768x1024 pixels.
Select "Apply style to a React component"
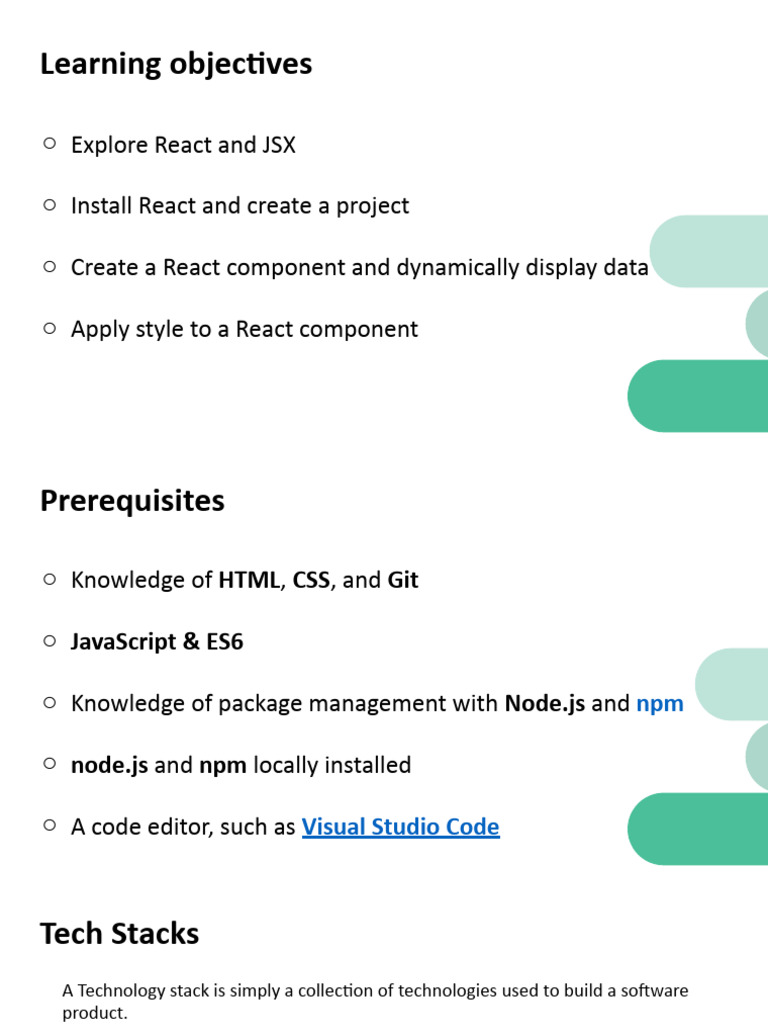tap(244, 329)
